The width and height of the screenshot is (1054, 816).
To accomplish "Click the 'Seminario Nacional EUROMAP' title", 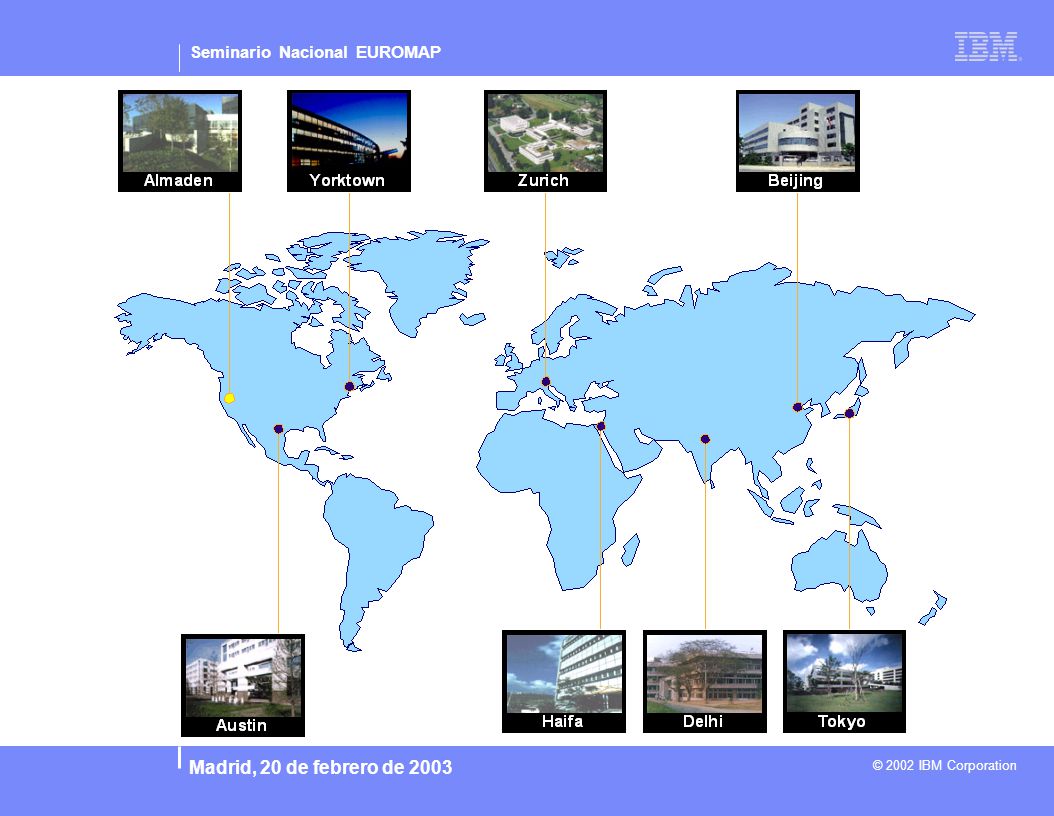I will point(316,52).
